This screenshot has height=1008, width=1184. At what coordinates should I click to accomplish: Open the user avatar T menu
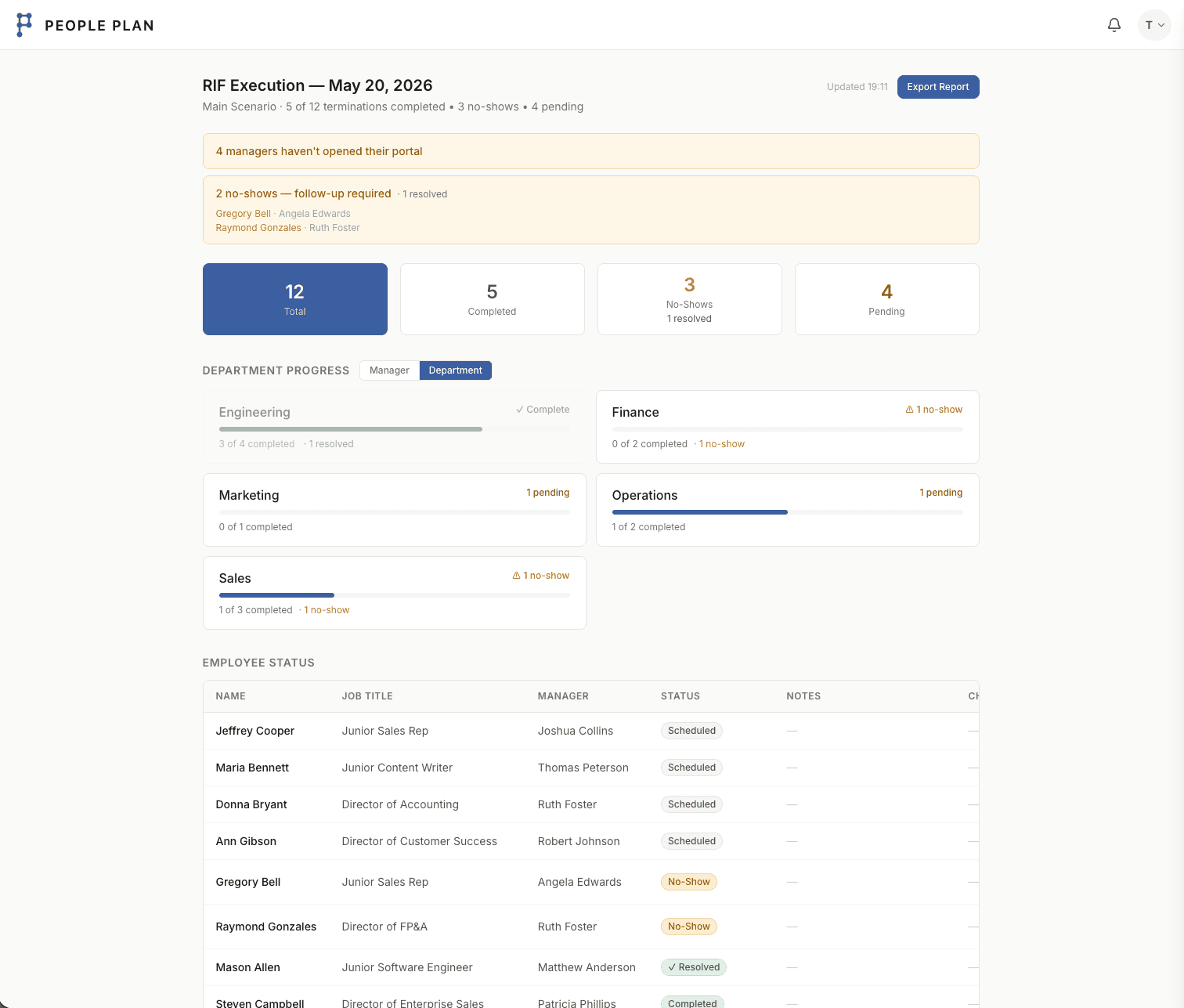point(1154,25)
